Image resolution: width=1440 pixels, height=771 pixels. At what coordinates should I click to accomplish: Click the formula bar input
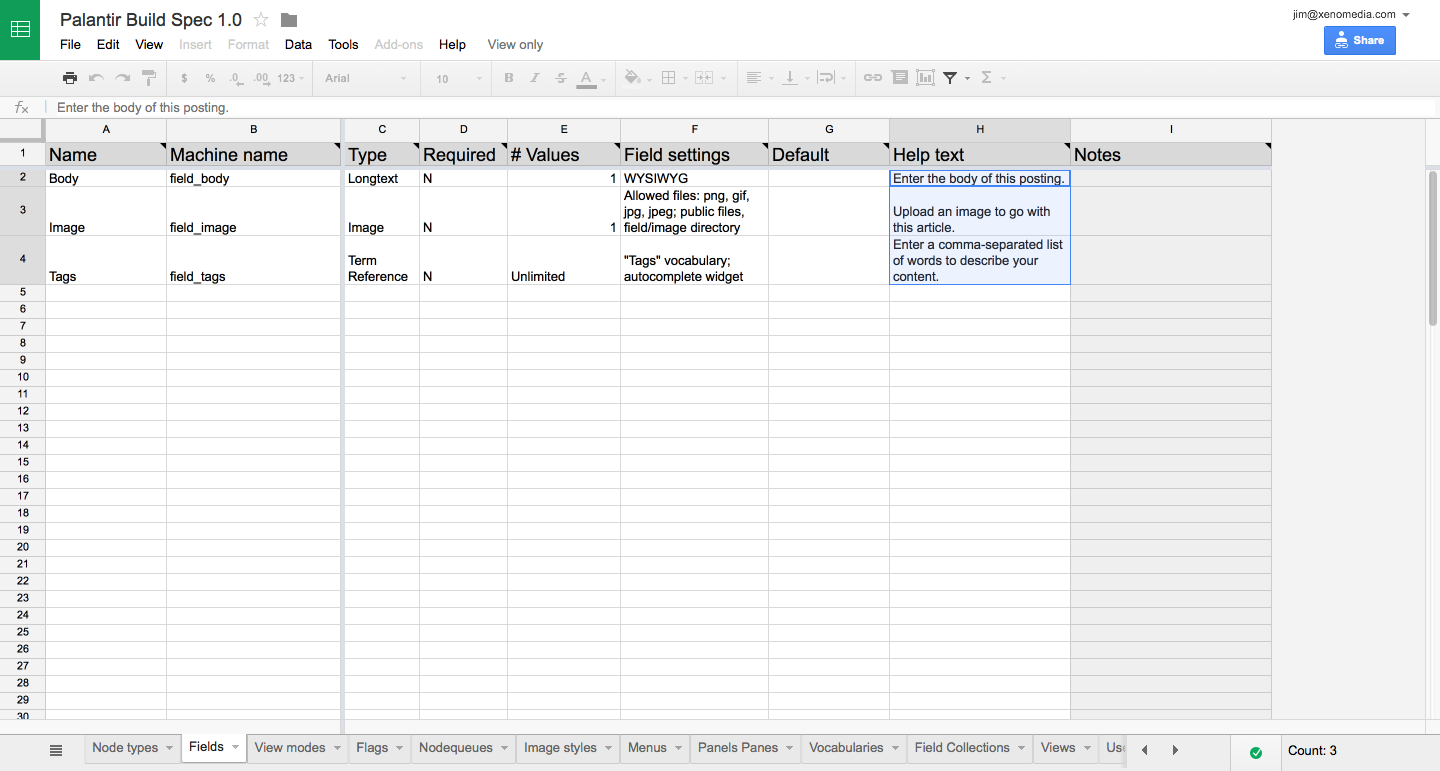[x=740, y=107]
